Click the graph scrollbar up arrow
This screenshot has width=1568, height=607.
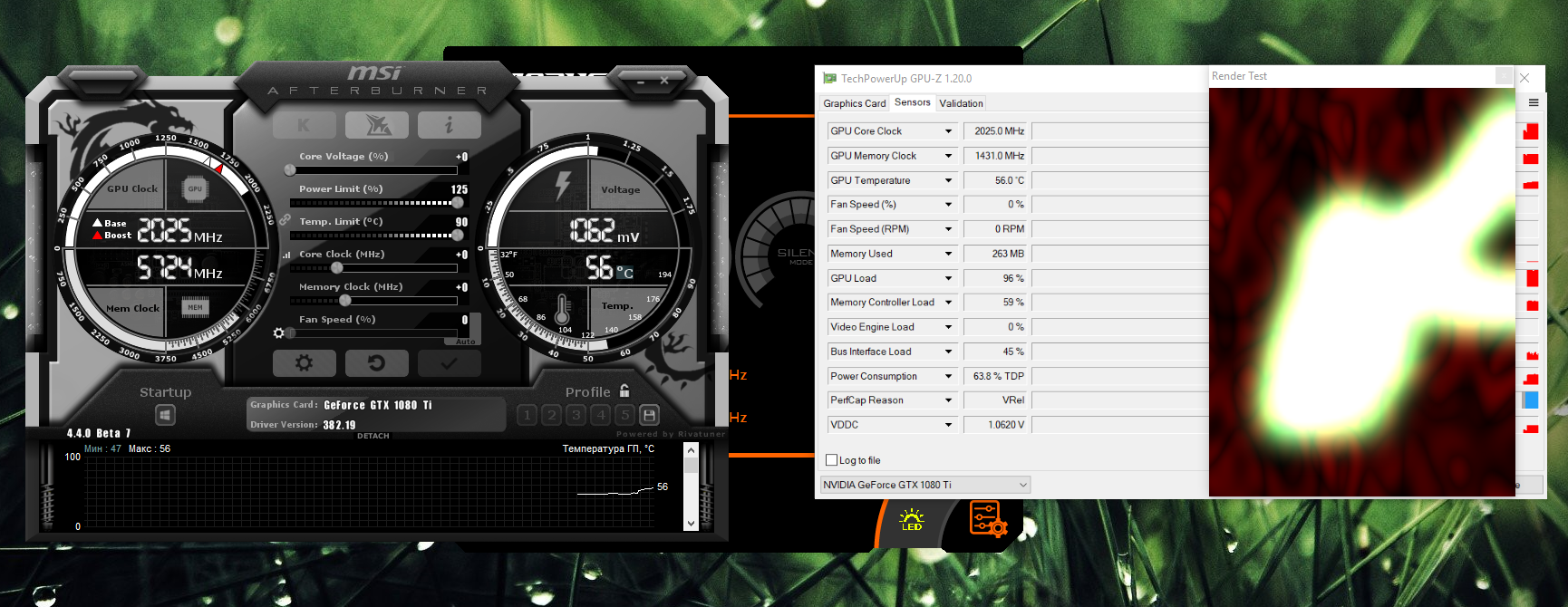click(x=692, y=450)
